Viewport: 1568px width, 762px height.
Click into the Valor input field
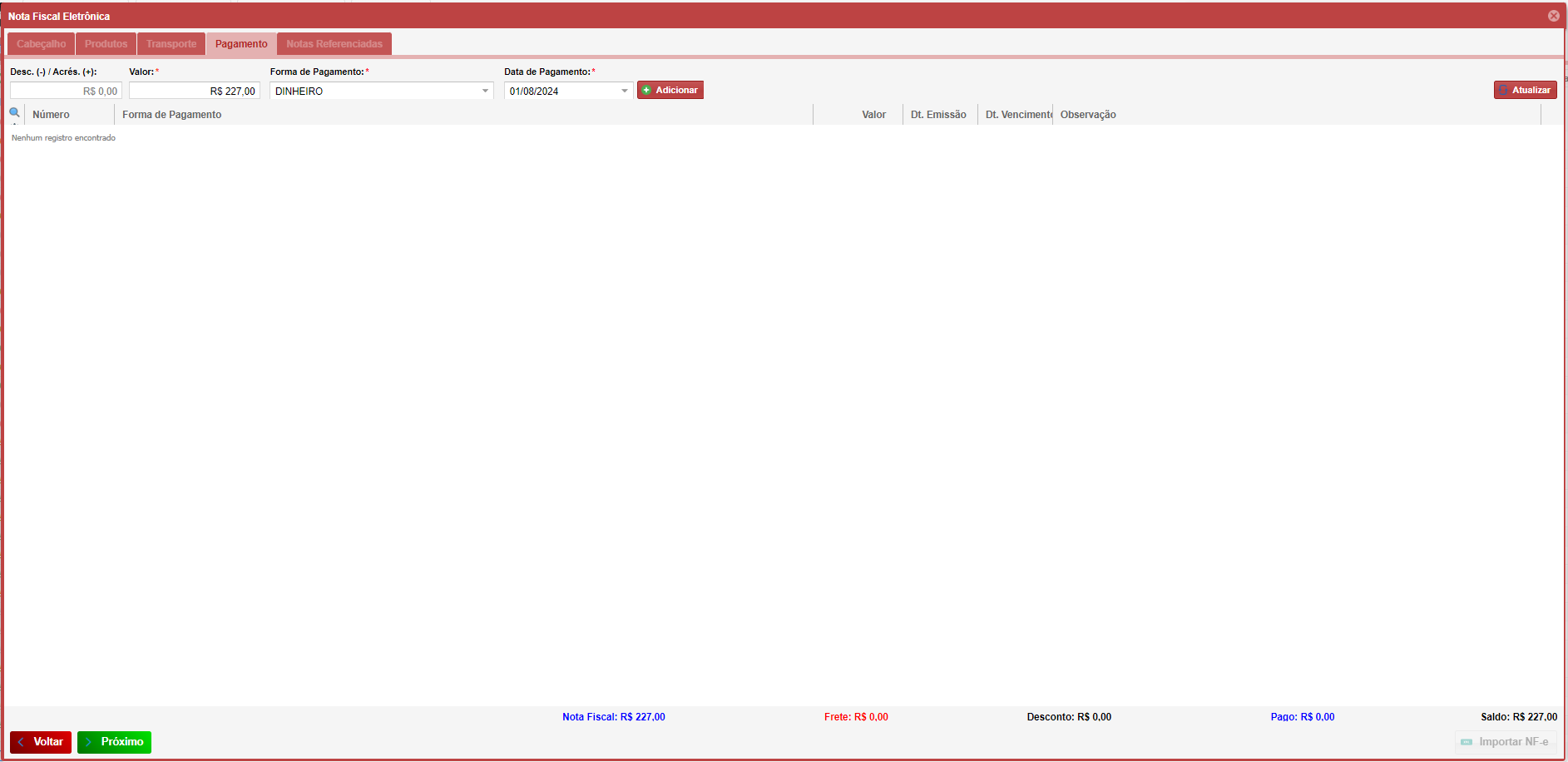(194, 91)
